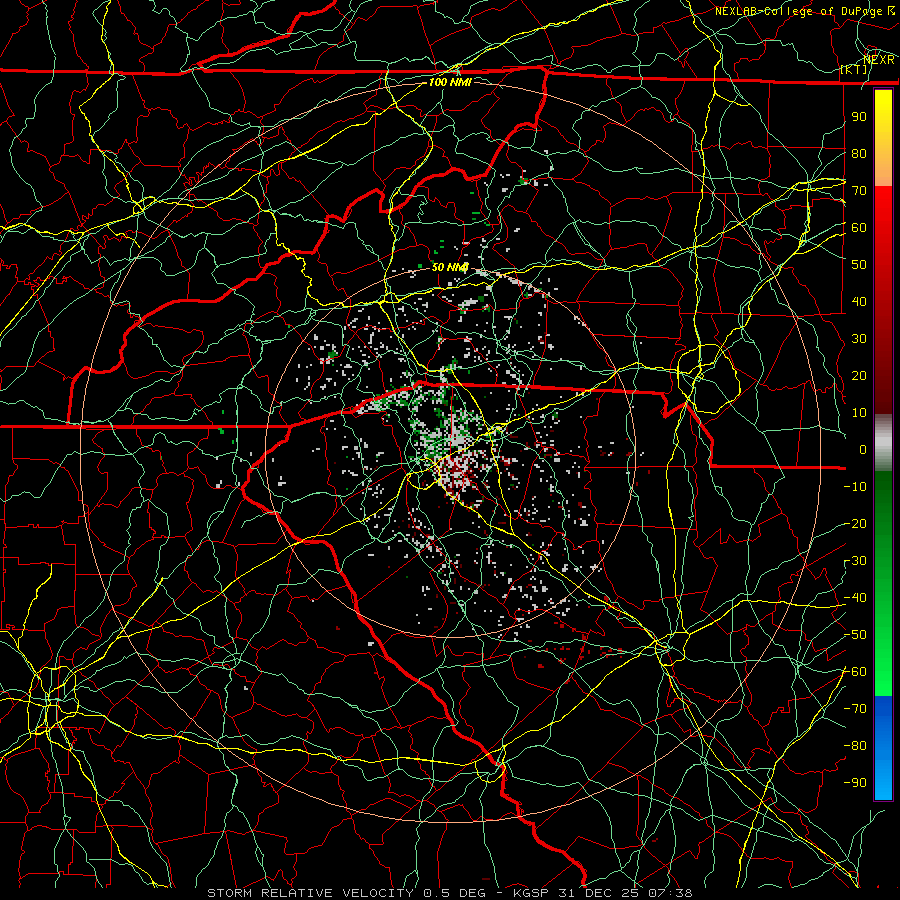900x900 pixels.
Task: Click the -90 value on the velocity scale
Action: (x=855, y=783)
